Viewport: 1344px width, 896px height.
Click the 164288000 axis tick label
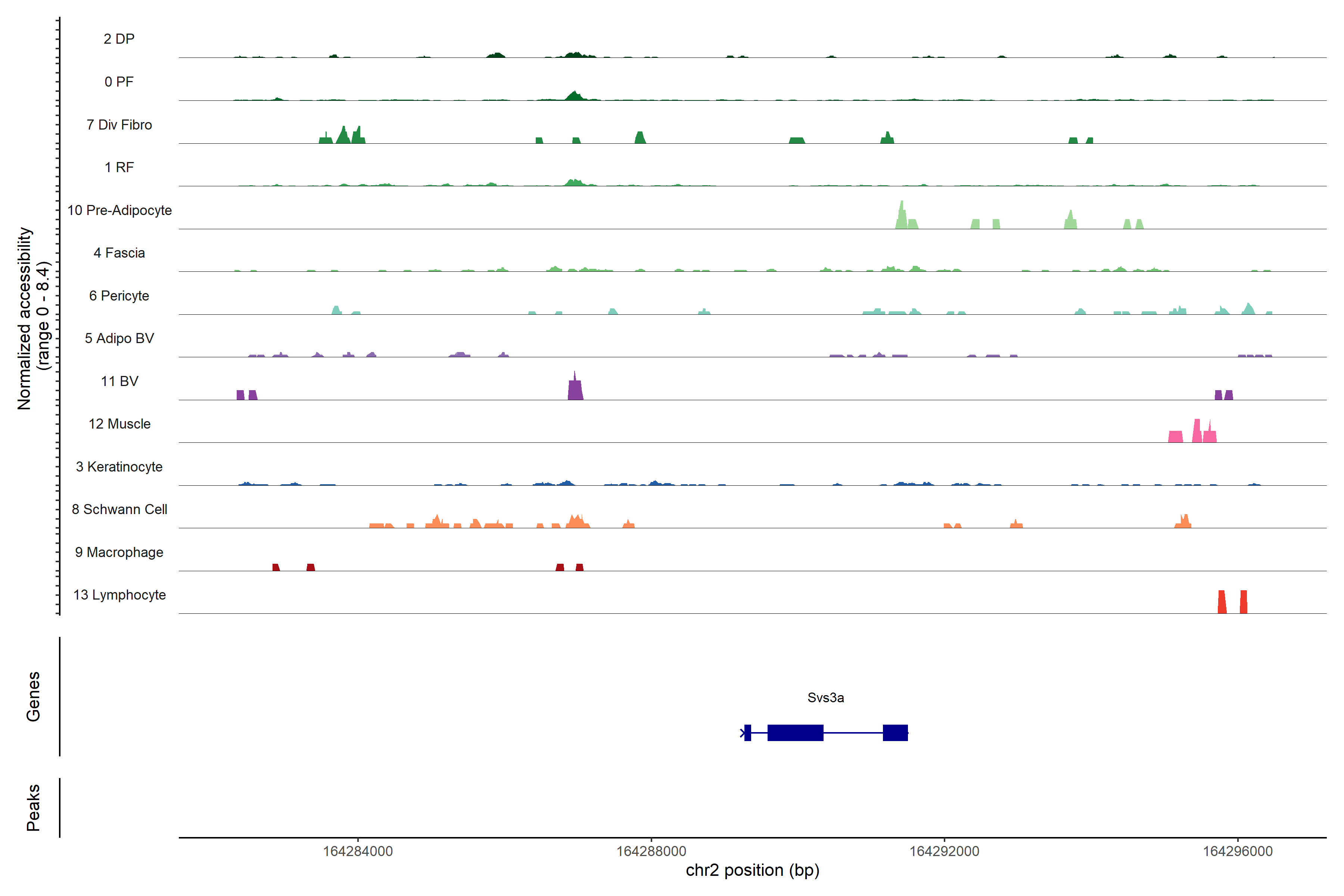pyautogui.click(x=651, y=851)
